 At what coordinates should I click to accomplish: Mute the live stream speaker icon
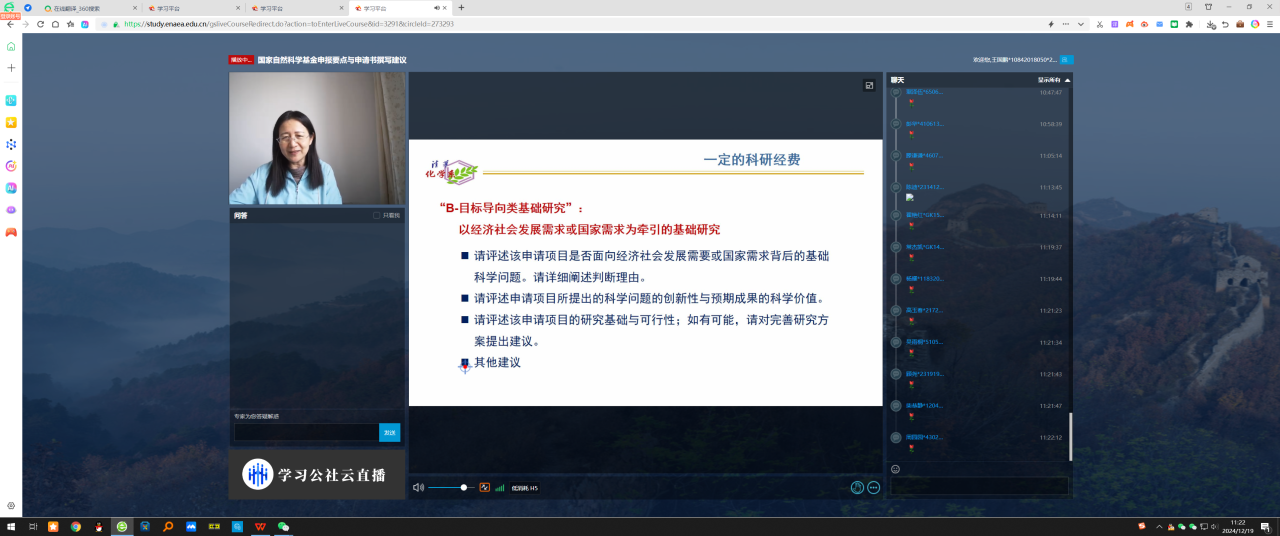418,487
